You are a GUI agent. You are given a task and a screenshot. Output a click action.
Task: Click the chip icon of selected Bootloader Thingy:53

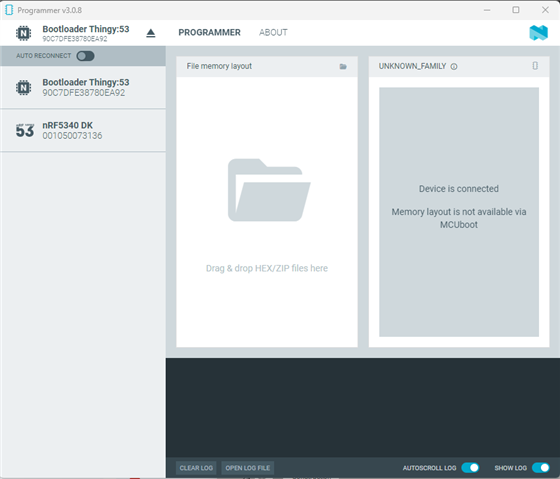point(24,33)
